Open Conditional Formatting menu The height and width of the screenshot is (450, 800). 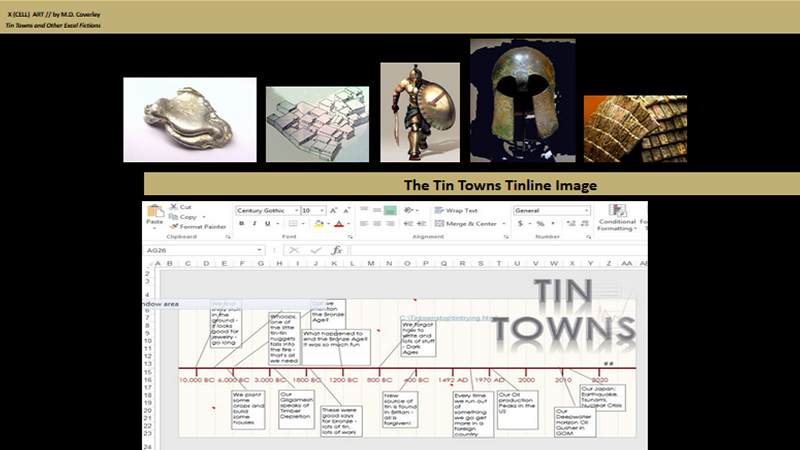[617, 218]
